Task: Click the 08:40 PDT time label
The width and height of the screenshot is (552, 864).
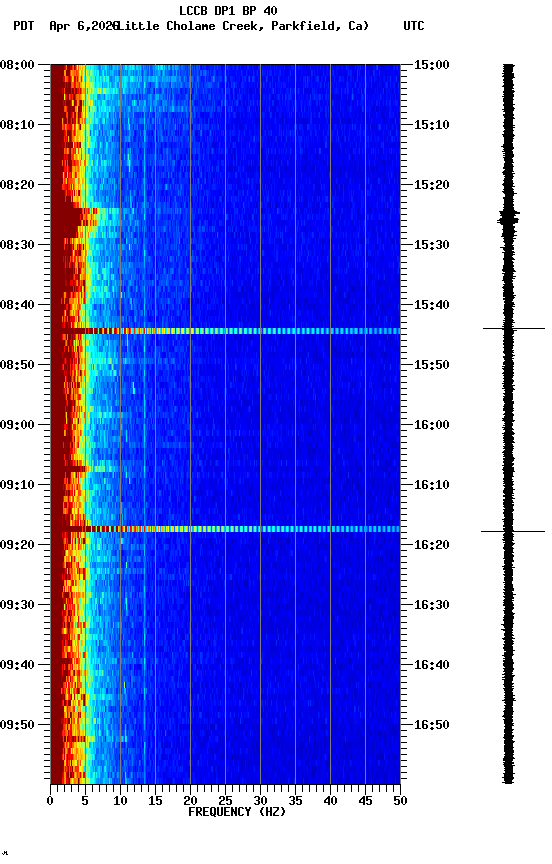Action: click(x=17, y=305)
